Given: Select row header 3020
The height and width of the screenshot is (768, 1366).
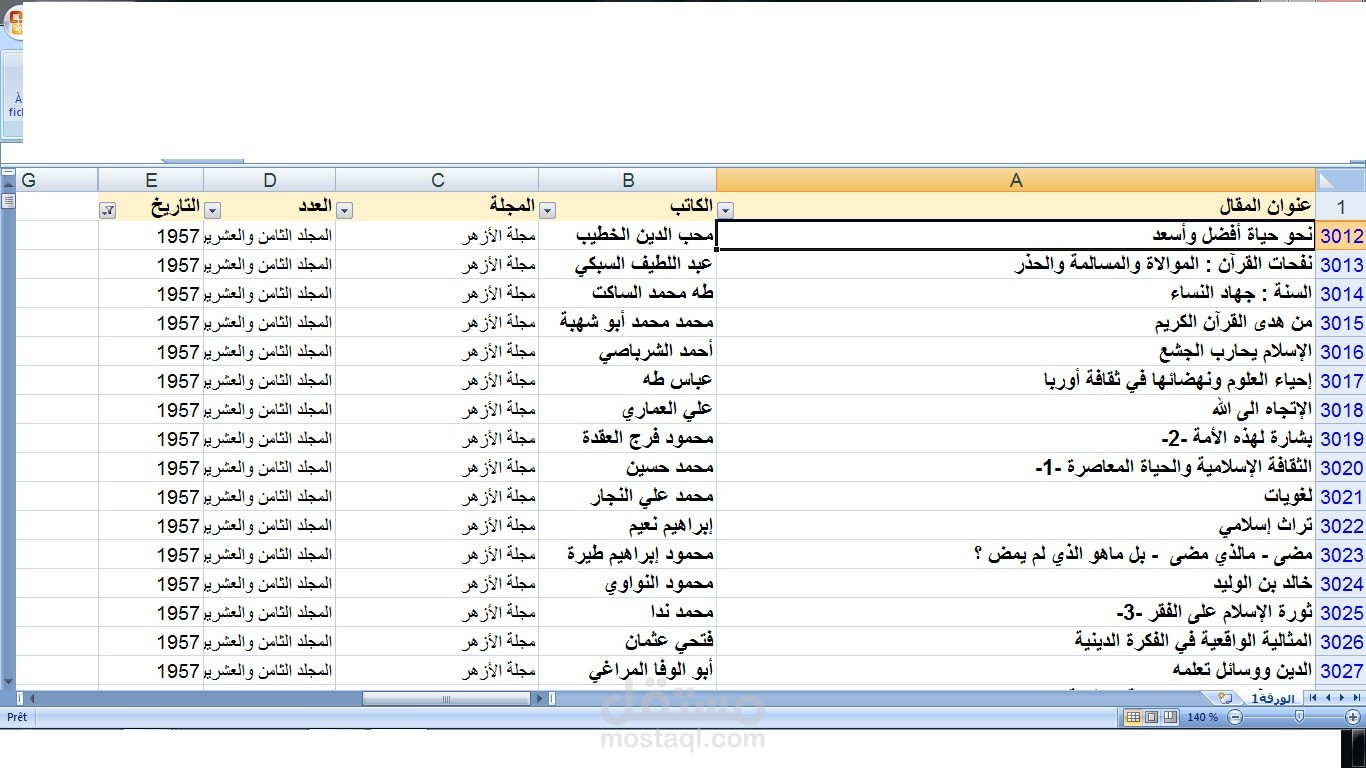Looking at the screenshot, I should click(1341, 468).
